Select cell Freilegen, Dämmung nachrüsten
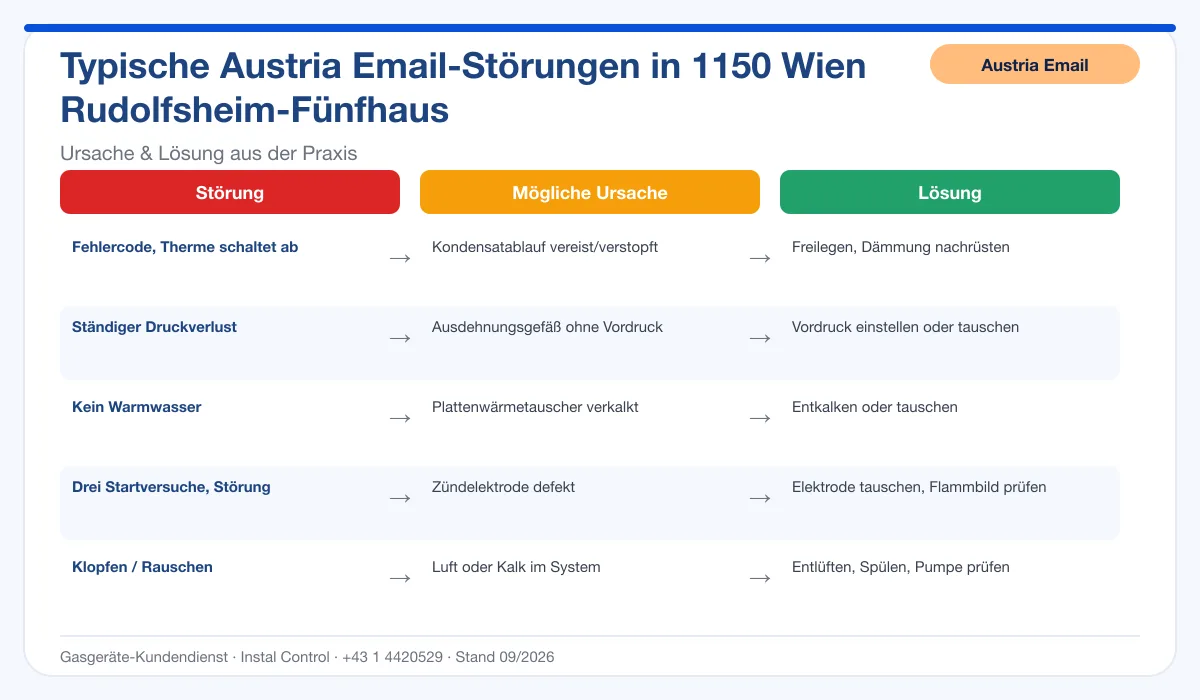This screenshot has height=700, width=1200. (x=901, y=247)
